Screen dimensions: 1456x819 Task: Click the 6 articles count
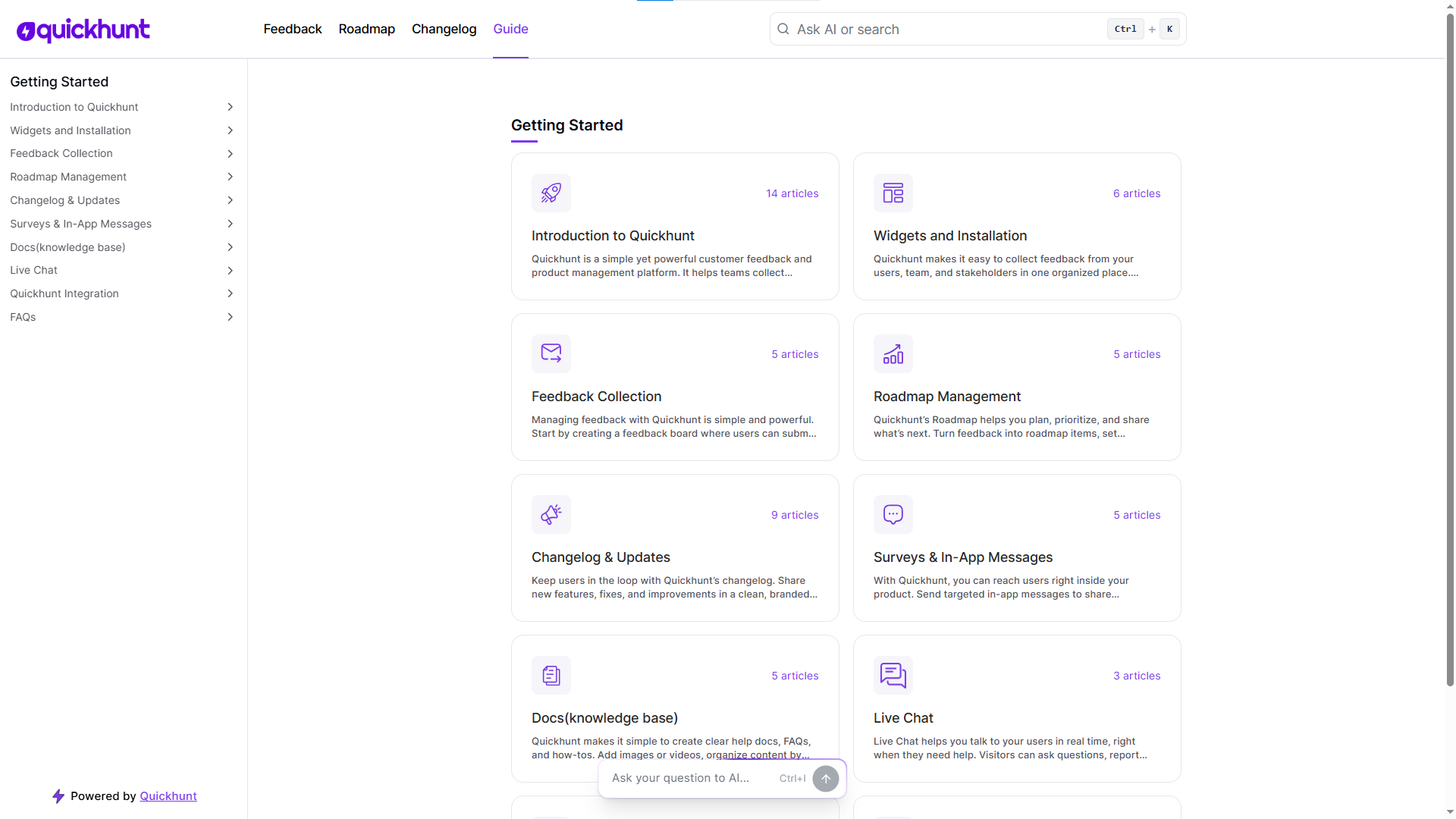1137,193
